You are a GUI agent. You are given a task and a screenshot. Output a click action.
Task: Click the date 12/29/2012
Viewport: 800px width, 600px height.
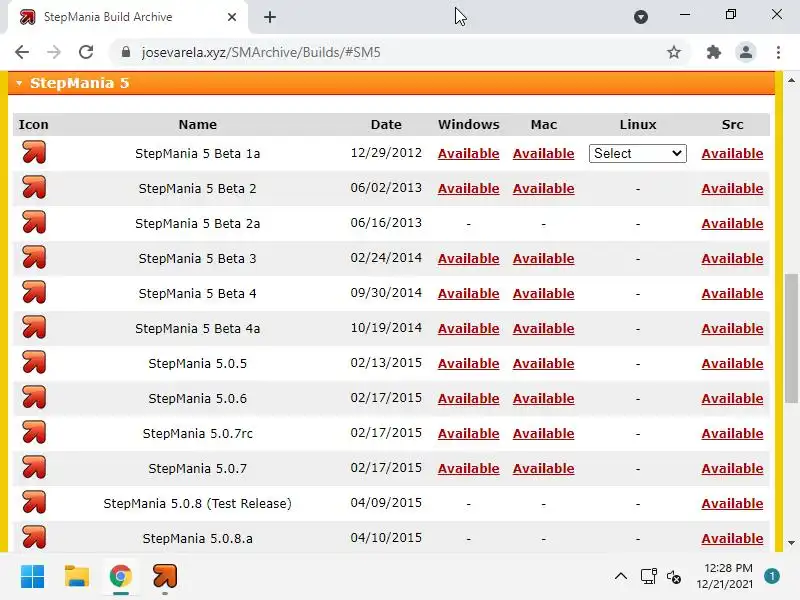pos(386,153)
